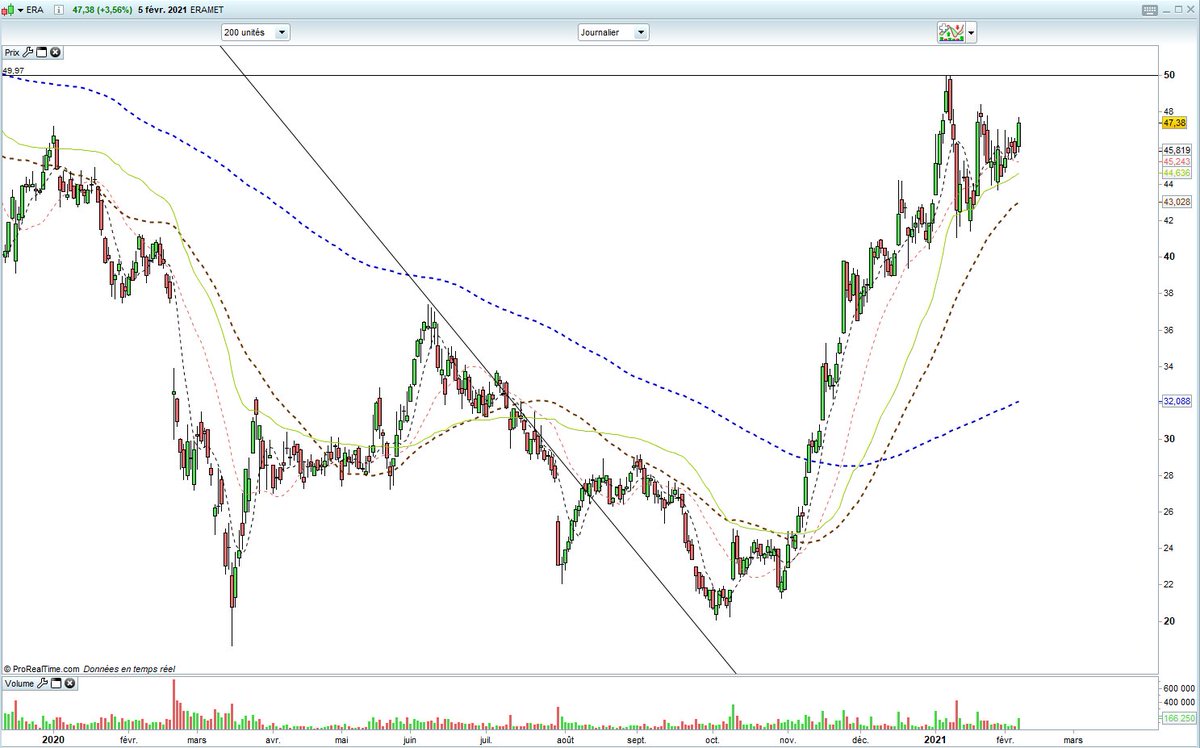The width and height of the screenshot is (1200, 748).
Task: Open the Journalier timeframe dropdown
Action: pos(613,32)
